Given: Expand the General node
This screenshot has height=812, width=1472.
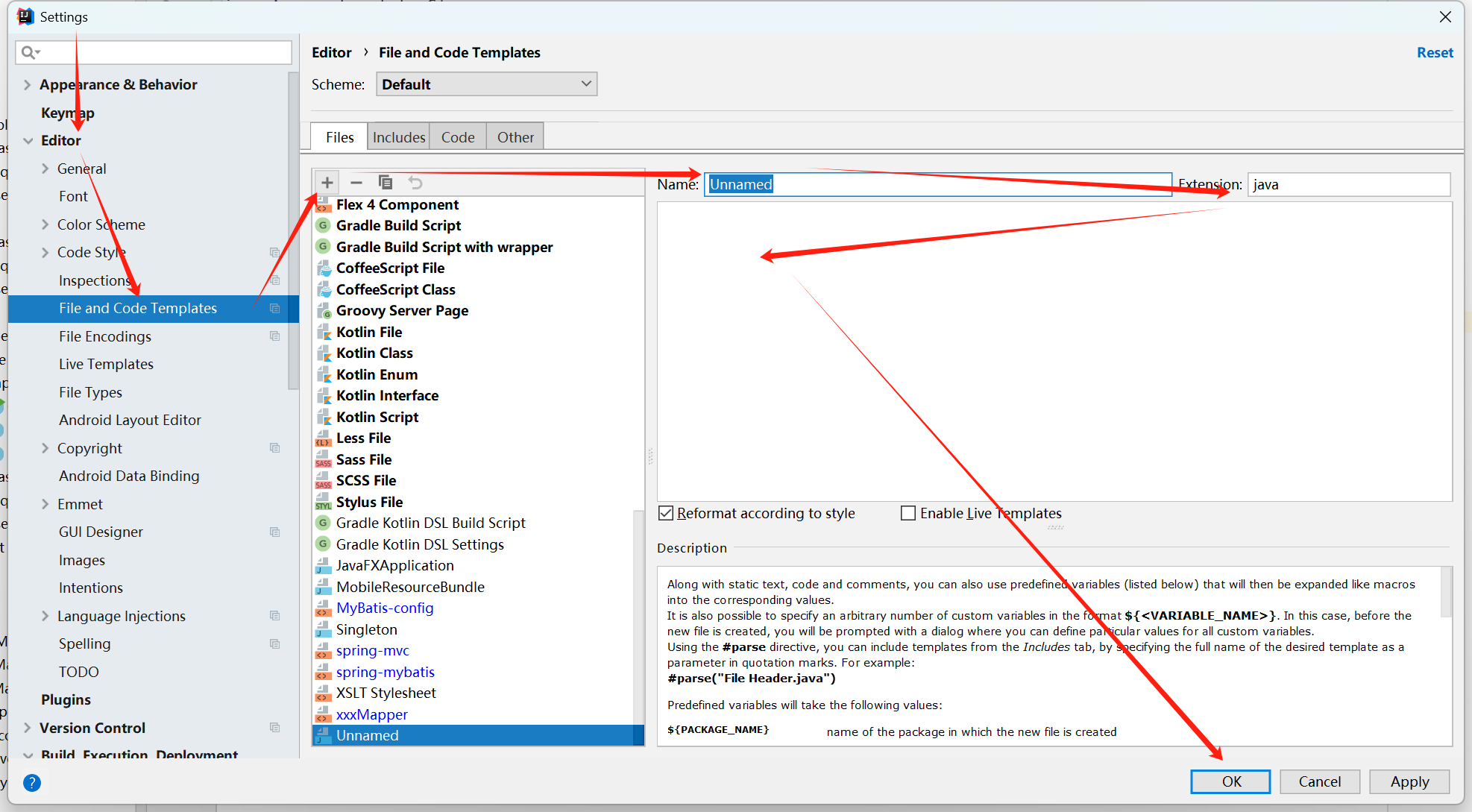Looking at the screenshot, I should click(45, 169).
